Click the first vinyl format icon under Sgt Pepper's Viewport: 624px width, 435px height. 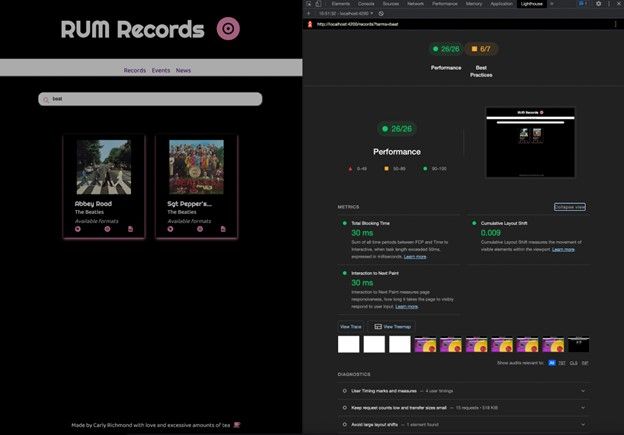click(x=170, y=229)
